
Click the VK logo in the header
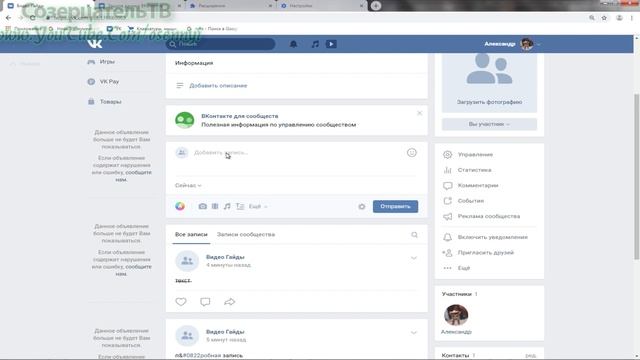pyautogui.click(x=95, y=44)
